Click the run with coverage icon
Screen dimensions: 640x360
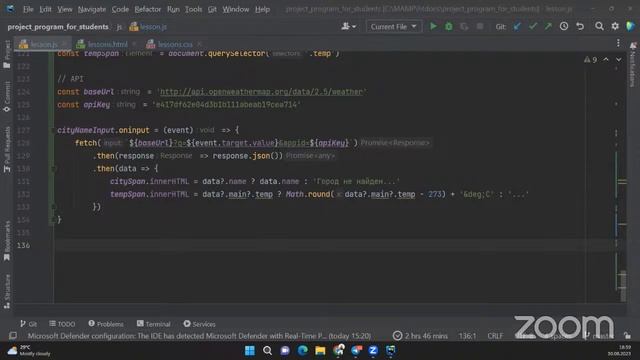(x=464, y=27)
